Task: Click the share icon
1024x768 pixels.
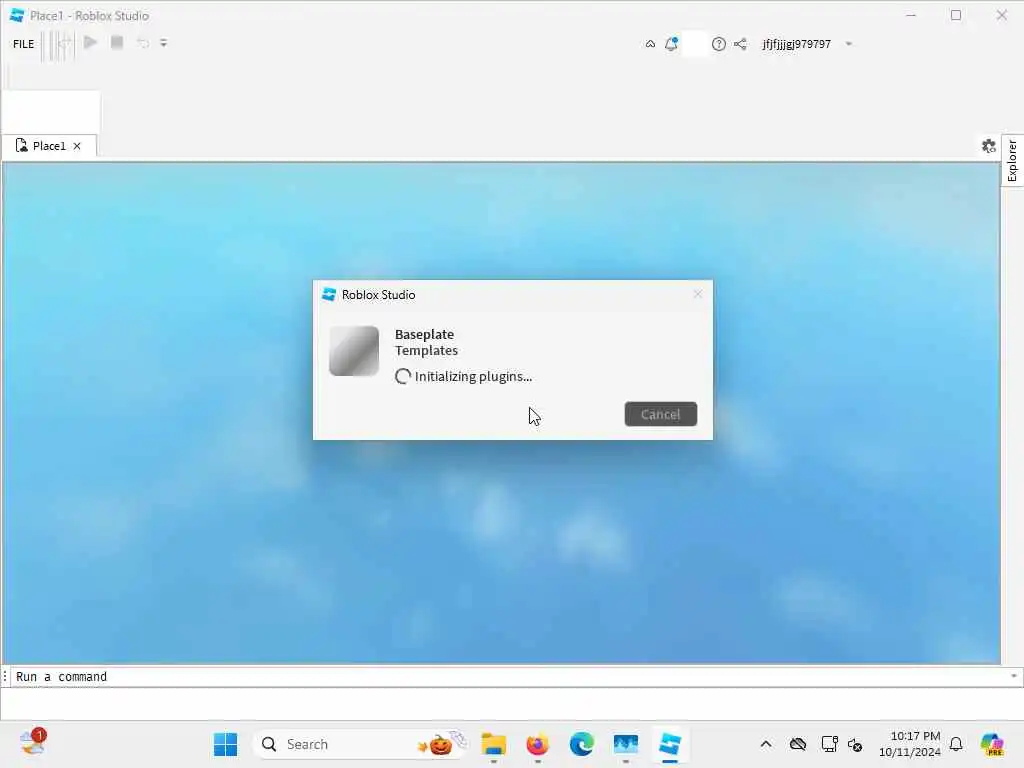Action: click(740, 44)
